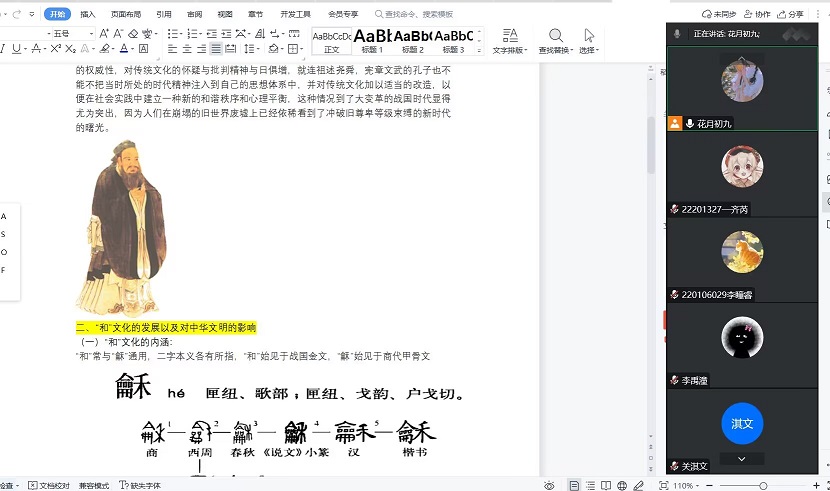The width and height of the screenshot is (830, 491).
Task: Click the 文字排版 layout icon
Action: coord(509,40)
